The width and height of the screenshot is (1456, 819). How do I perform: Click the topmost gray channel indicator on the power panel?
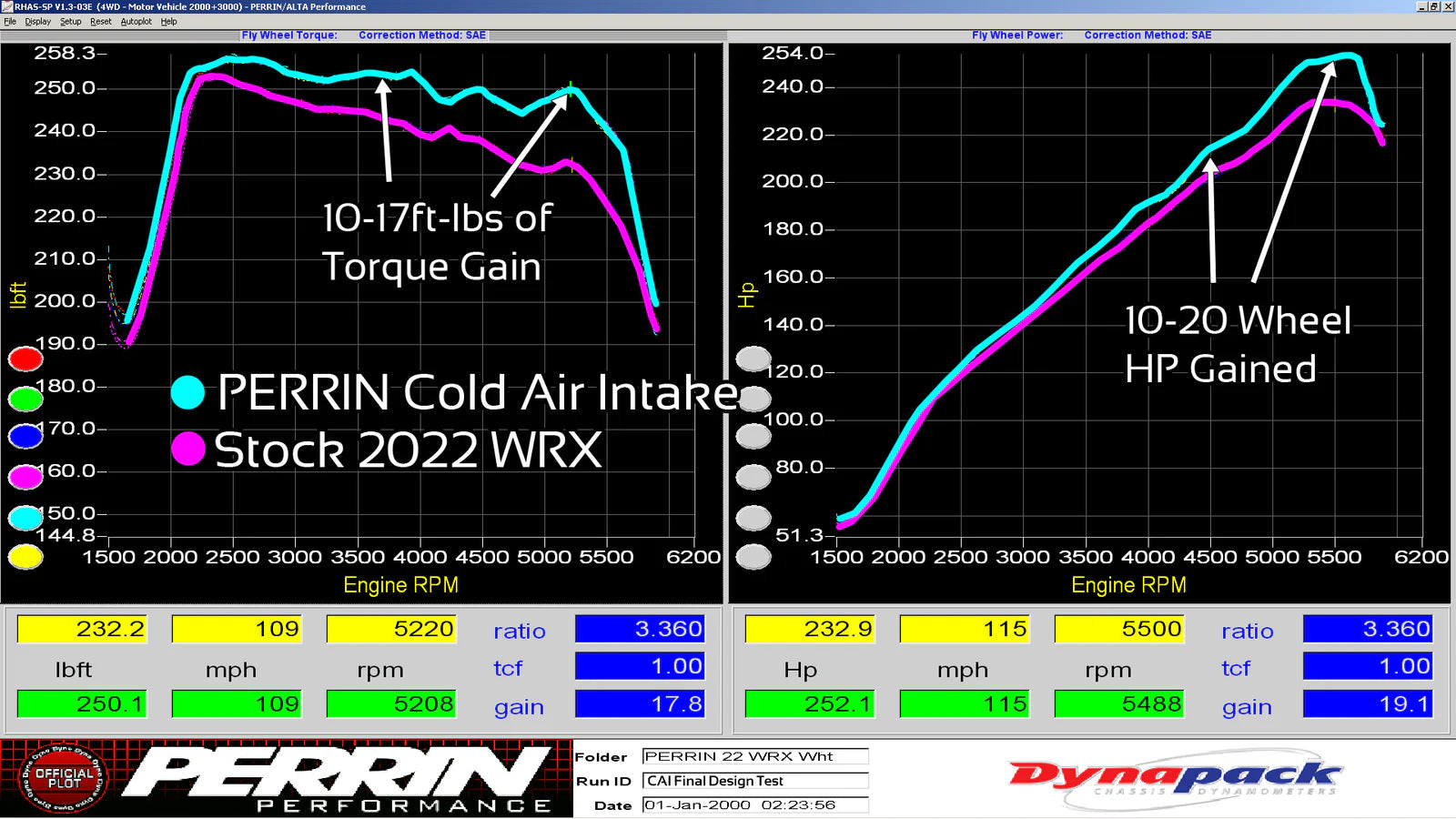753,359
